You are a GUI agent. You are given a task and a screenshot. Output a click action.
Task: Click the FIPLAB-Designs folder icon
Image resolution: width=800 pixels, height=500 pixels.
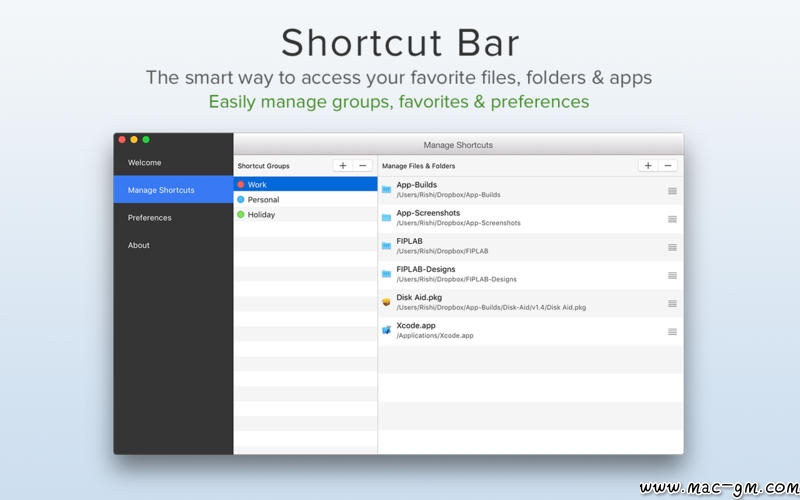pyautogui.click(x=386, y=273)
